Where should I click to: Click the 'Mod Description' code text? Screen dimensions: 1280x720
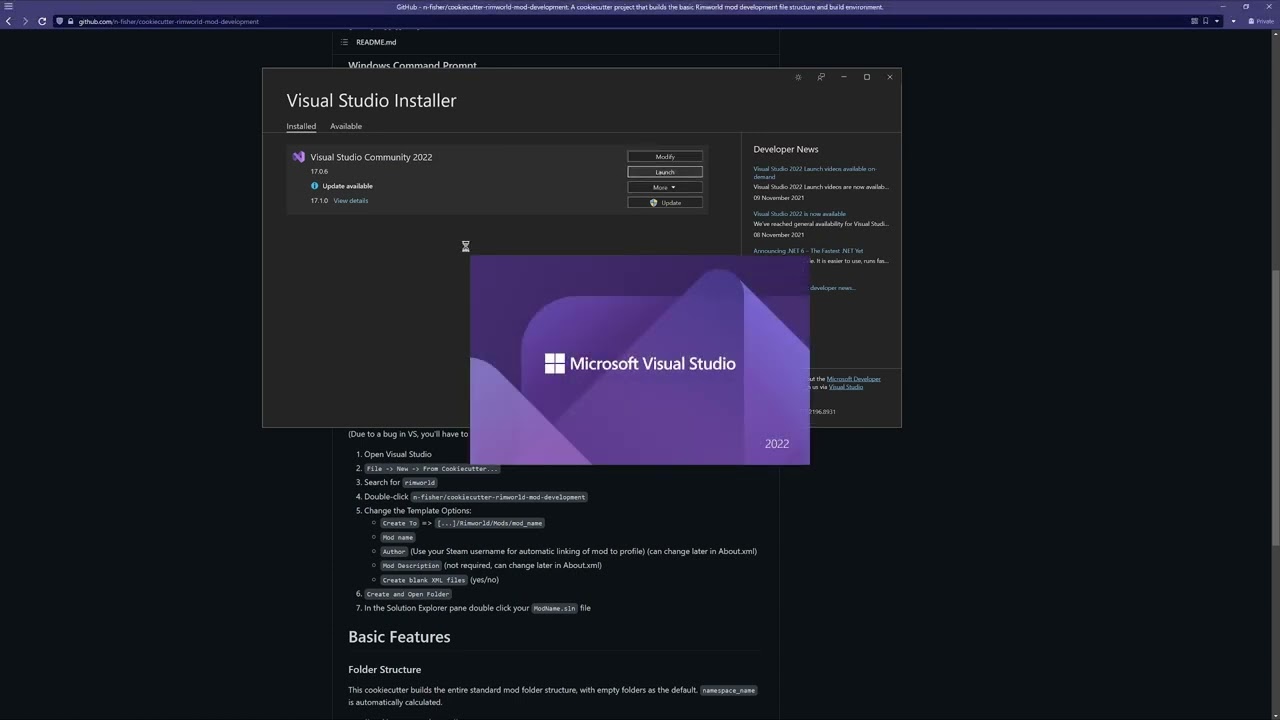click(411, 566)
